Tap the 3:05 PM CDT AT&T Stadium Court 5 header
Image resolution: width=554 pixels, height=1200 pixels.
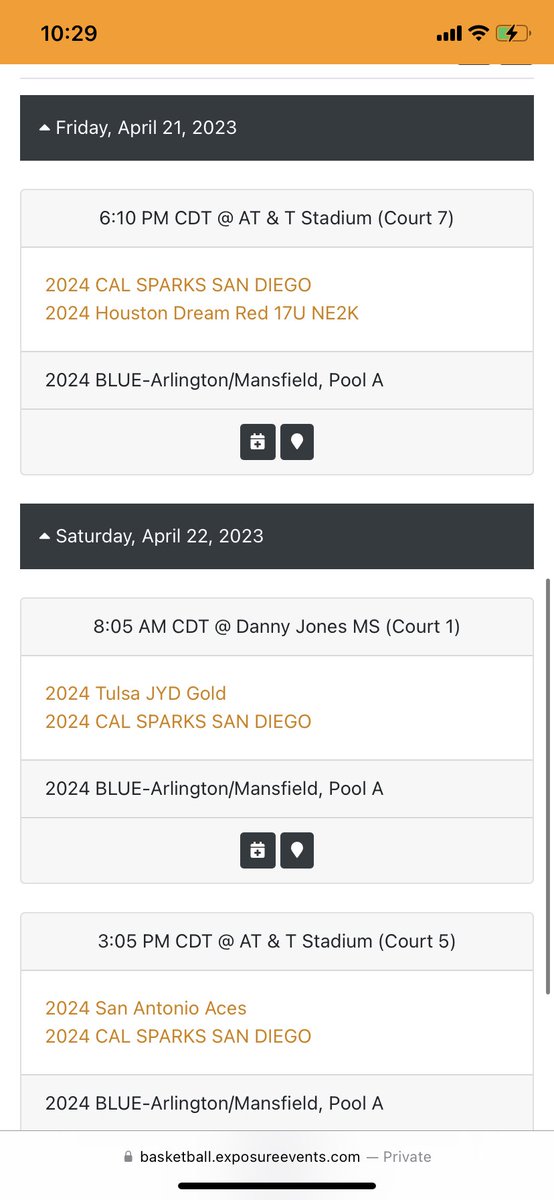(277, 941)
